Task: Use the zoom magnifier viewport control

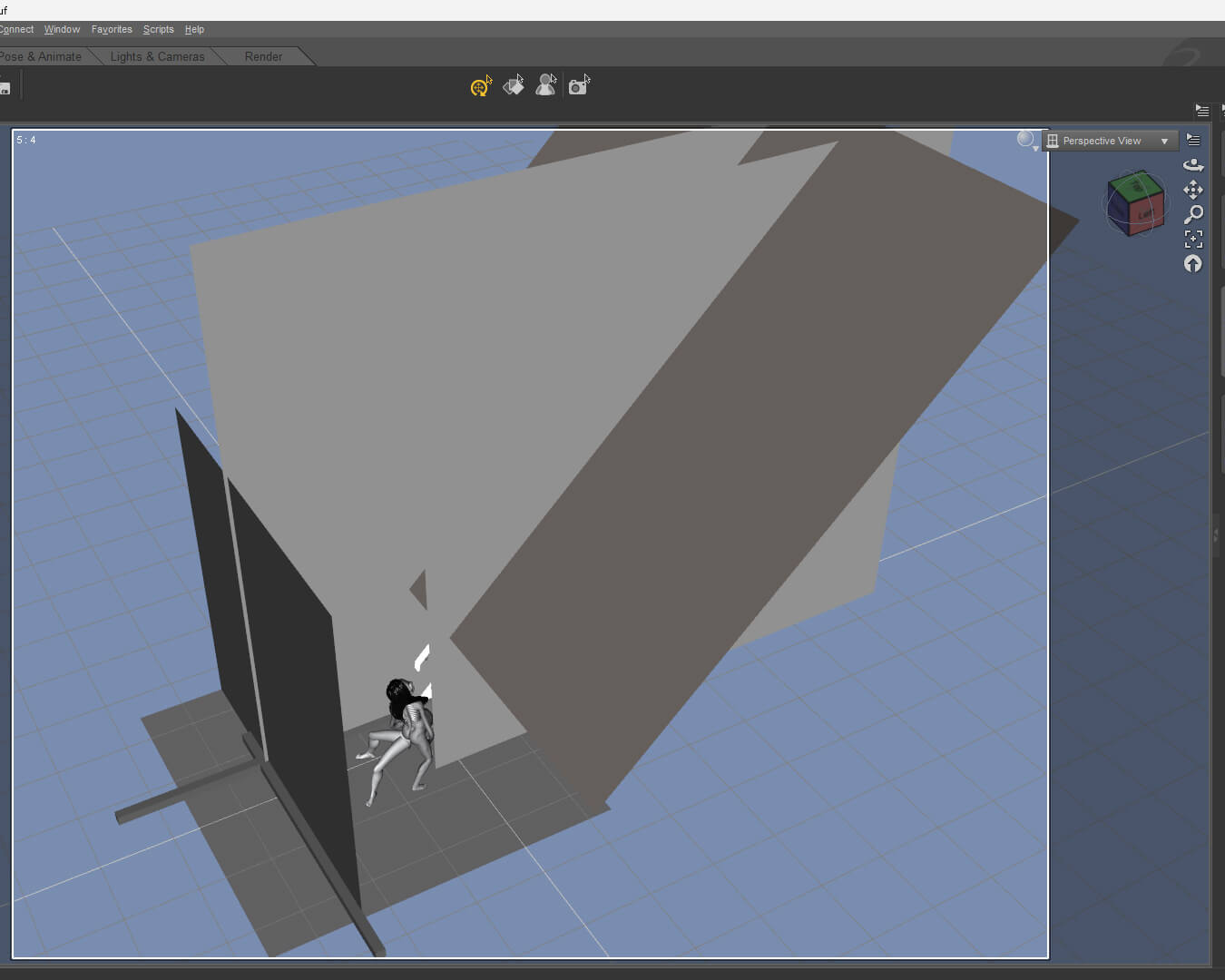Action: coord(1193,214)
